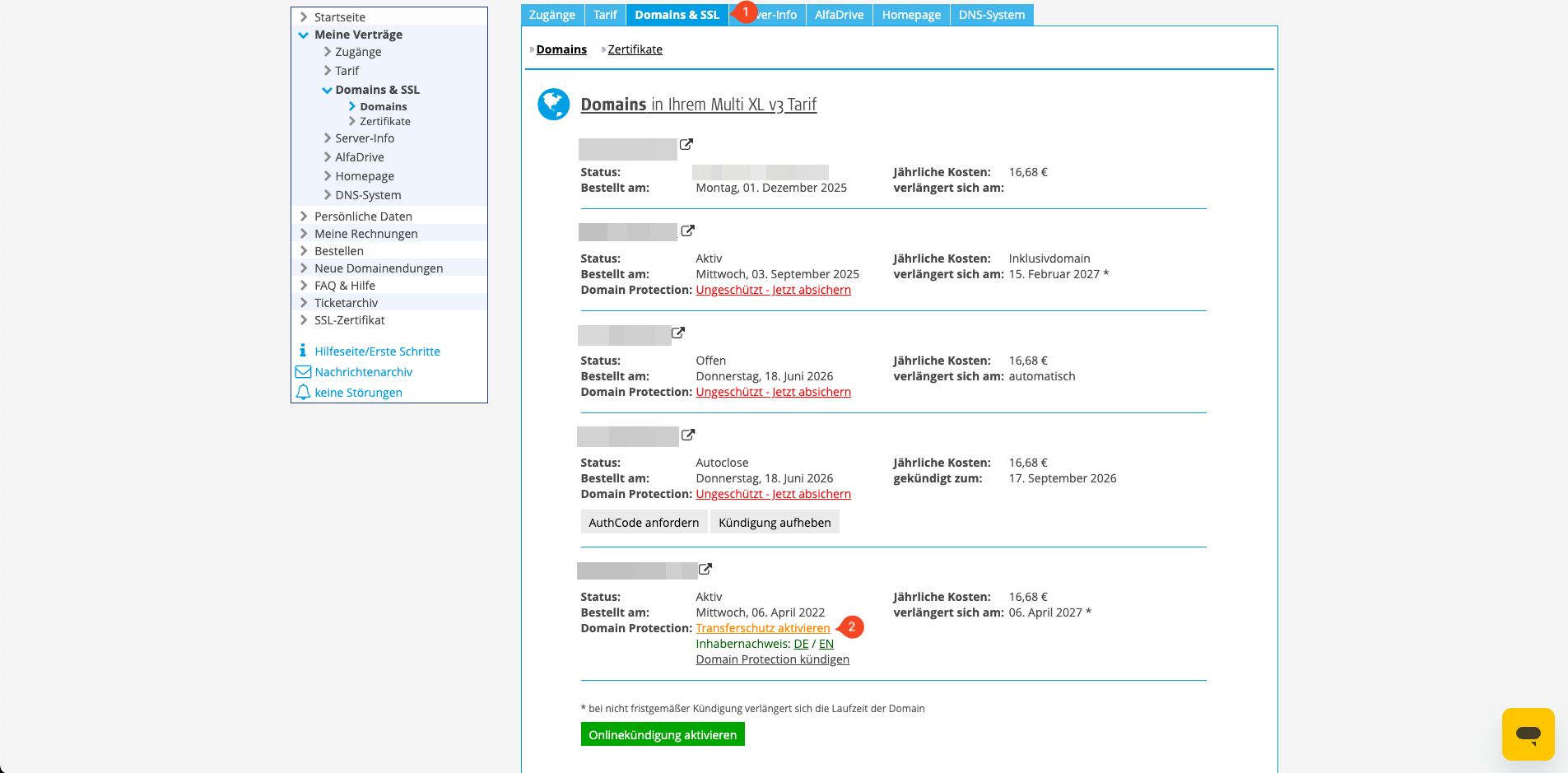Collapse Meine Verträge tree chevron
This screenshot has width=1568, height=773.
[303, 35]
